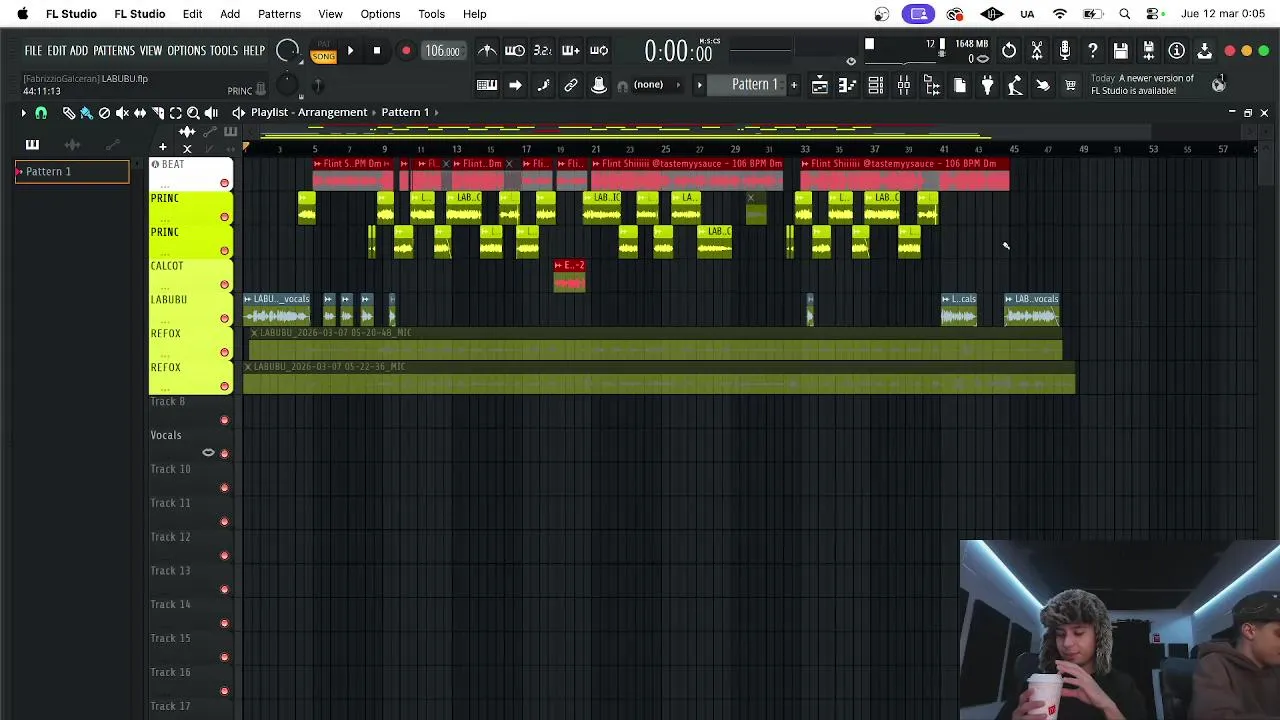Open the project info icon
The width and height of the screenshot is (1280, 720).
click(x=1177, y=51)
